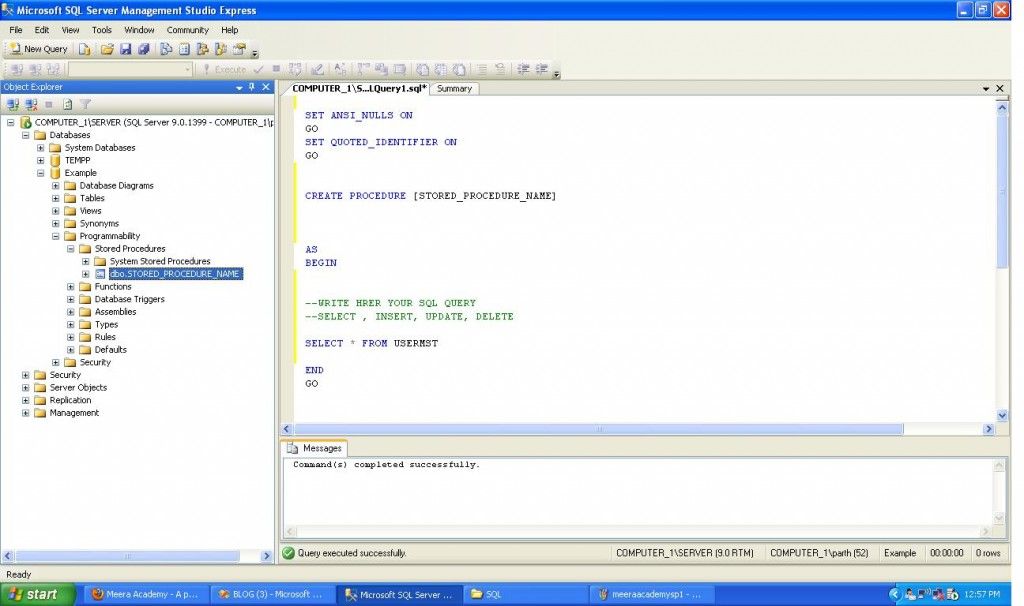Image resolution: width=1024 pixels, height=606 pixels.
Task: Click the Summary window toolbar icon
Action: click(x=184, y=49)
